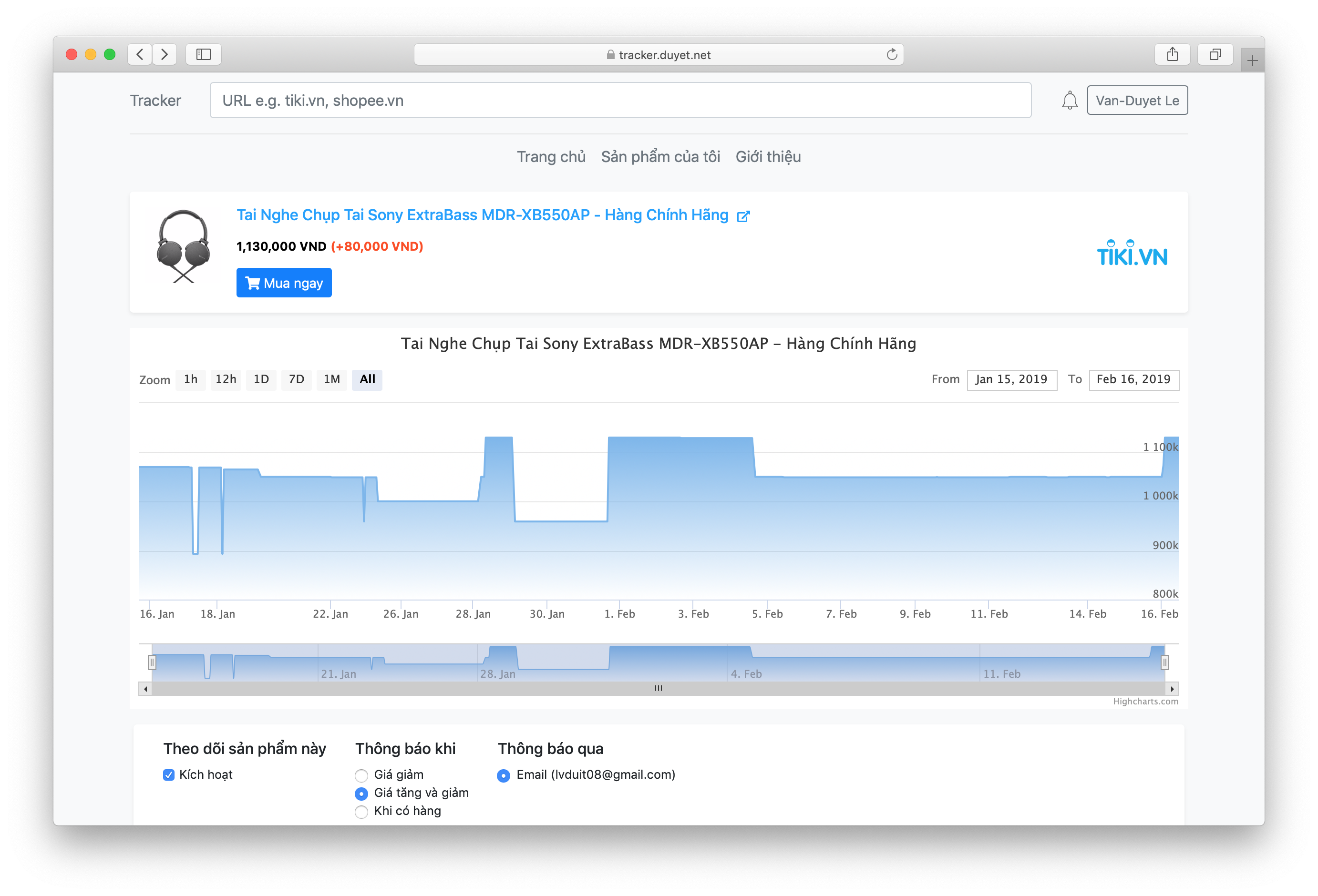Open Sản phẩm của tôi page
This screenshot has width=1318, height=896.
coord(661,156)
